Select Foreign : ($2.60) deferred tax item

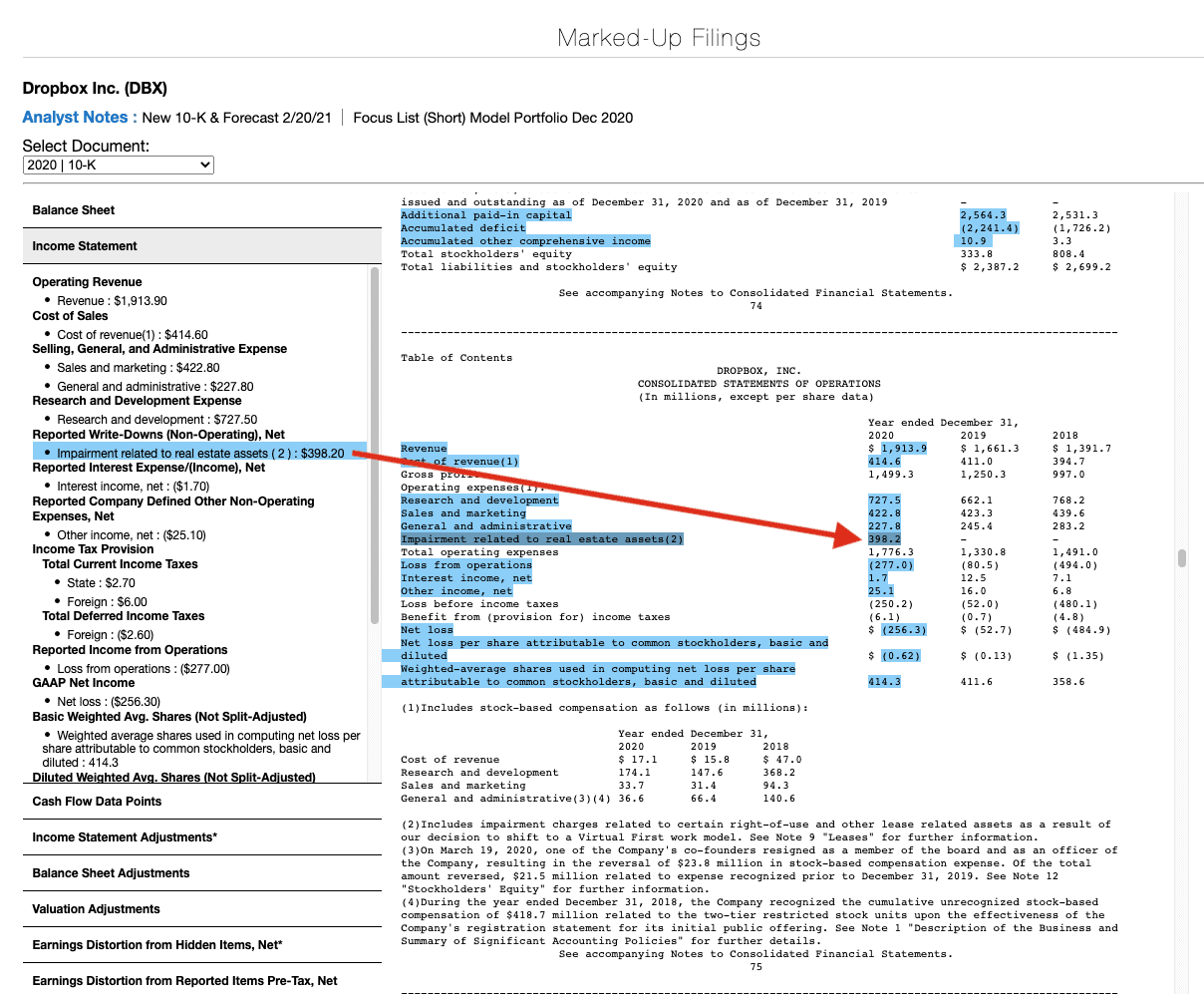(111, 635)
